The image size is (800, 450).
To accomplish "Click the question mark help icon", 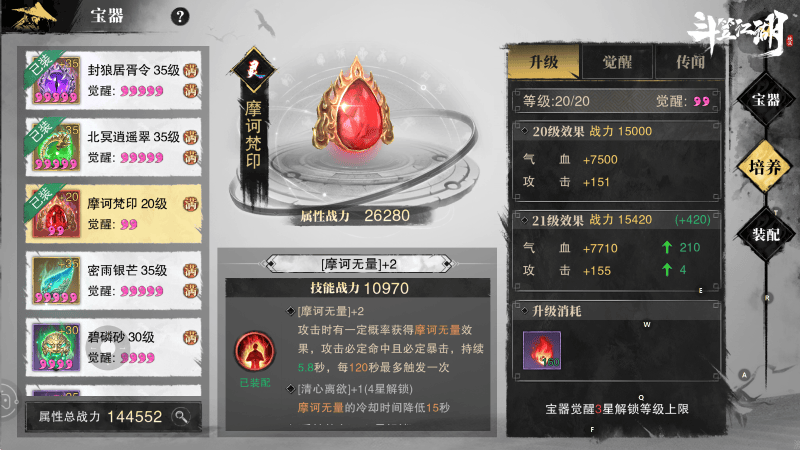I will coord(180,16).
